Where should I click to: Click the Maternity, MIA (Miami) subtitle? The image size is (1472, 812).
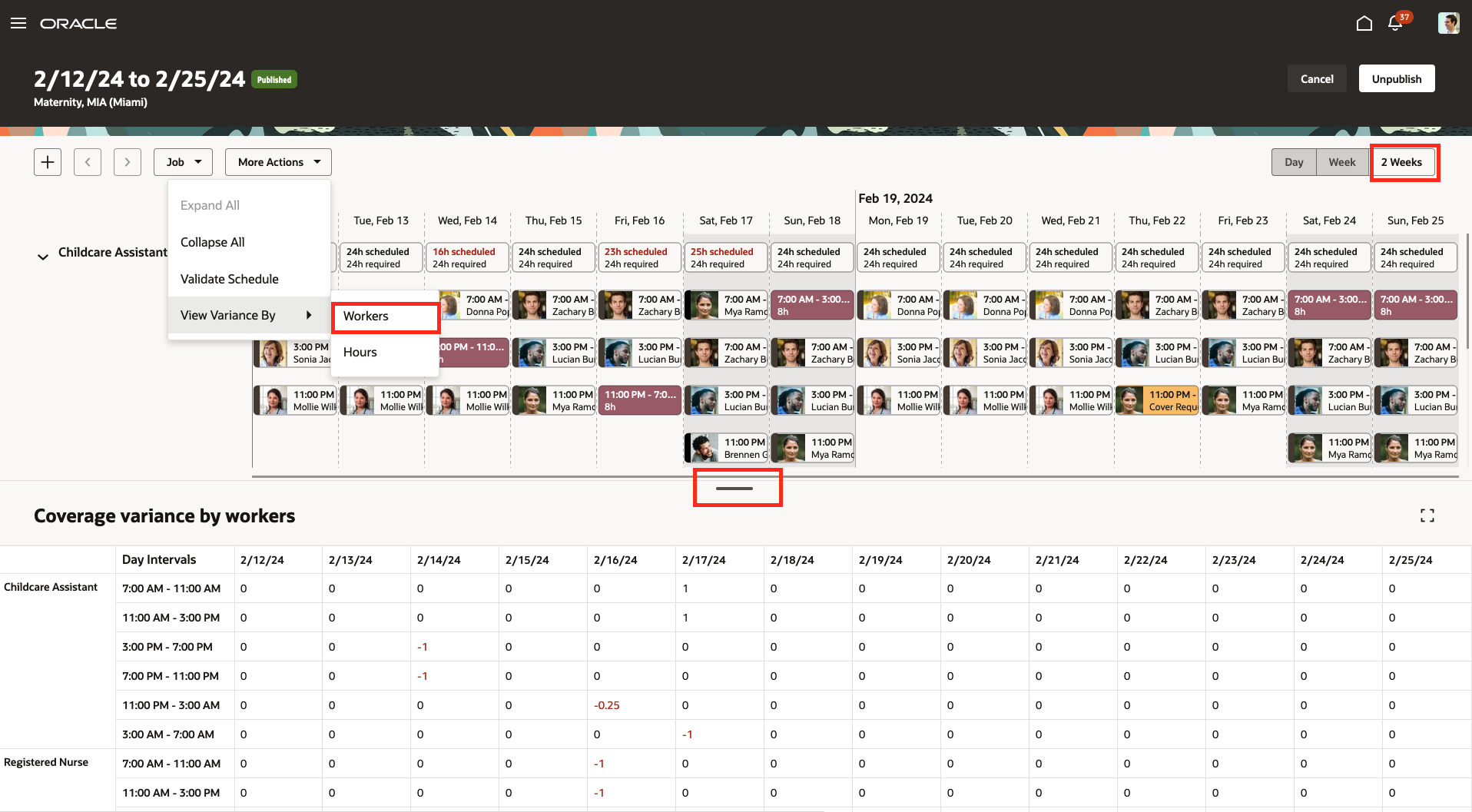tap(91, 102)
